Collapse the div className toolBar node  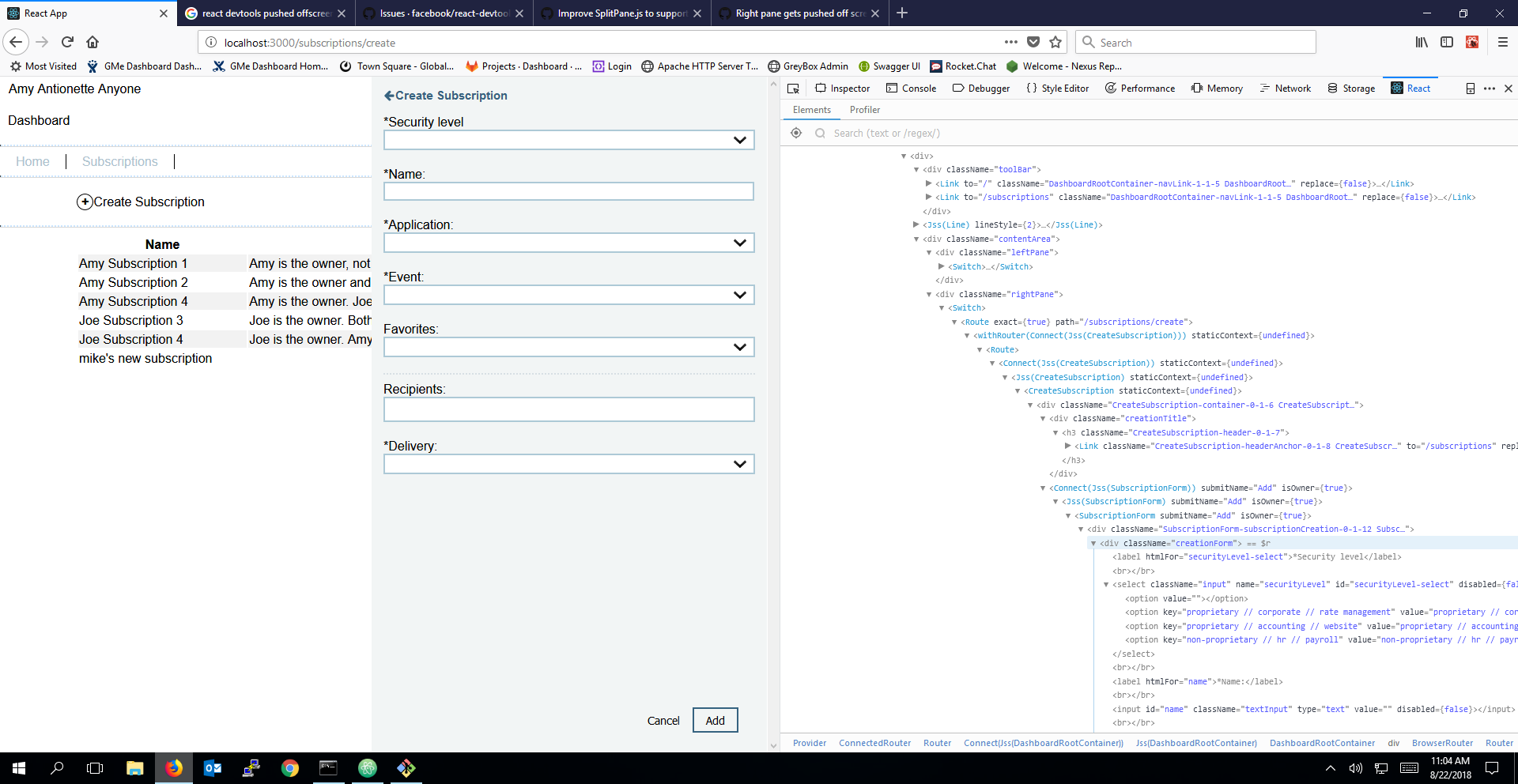pyautogui.click(x=916, y=170)
